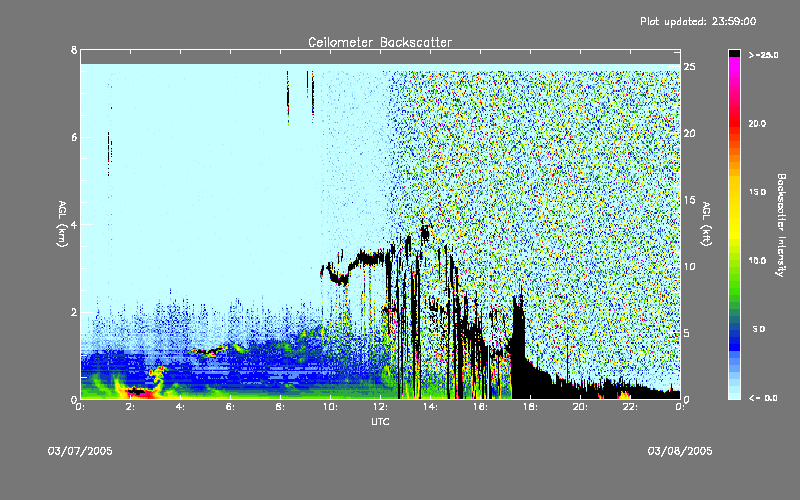Click the "12:" hour tick on the UTC axis
This screenshot has height=500, width=800.
point(380,407)
